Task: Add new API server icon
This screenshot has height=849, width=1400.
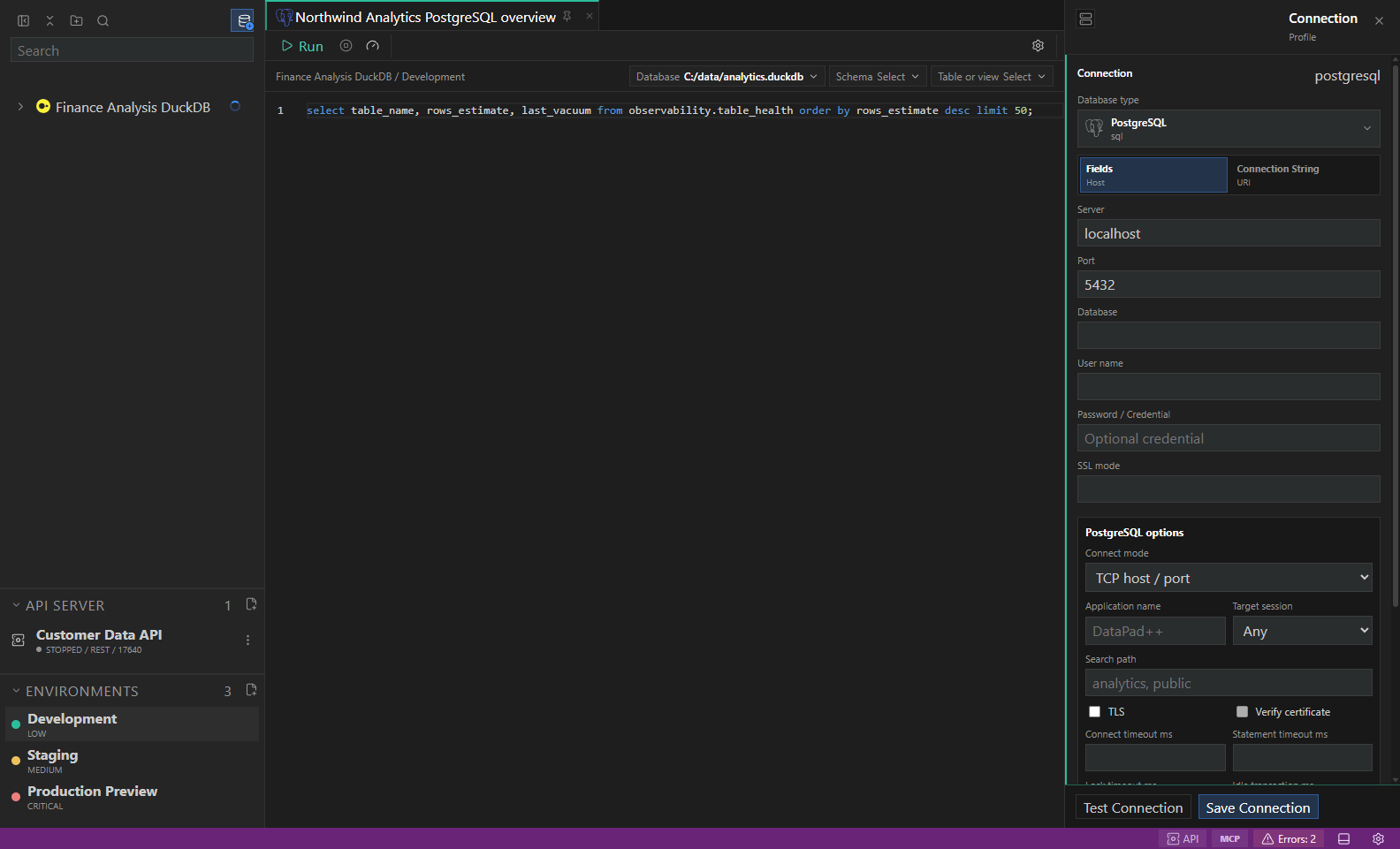Action: point(251,604)
